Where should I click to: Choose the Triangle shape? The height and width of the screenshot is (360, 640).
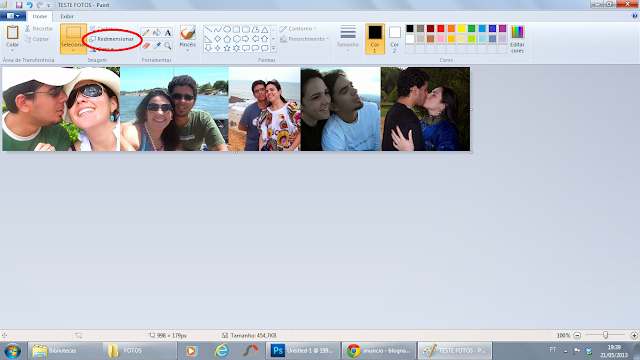[264, 29]
